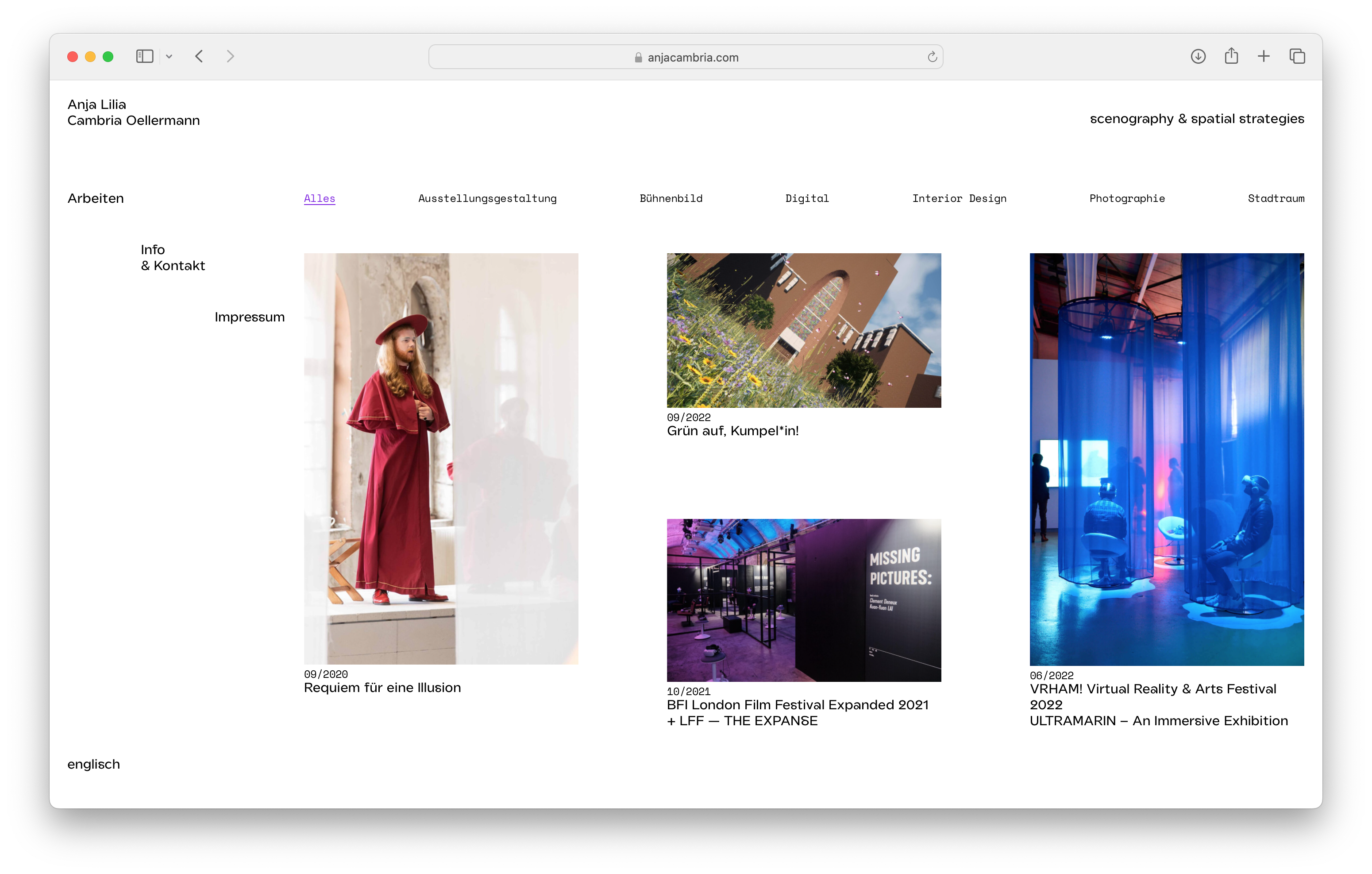
Task: Go back with the back arrow
Action: pyautogui.click(x=199, y=56)
